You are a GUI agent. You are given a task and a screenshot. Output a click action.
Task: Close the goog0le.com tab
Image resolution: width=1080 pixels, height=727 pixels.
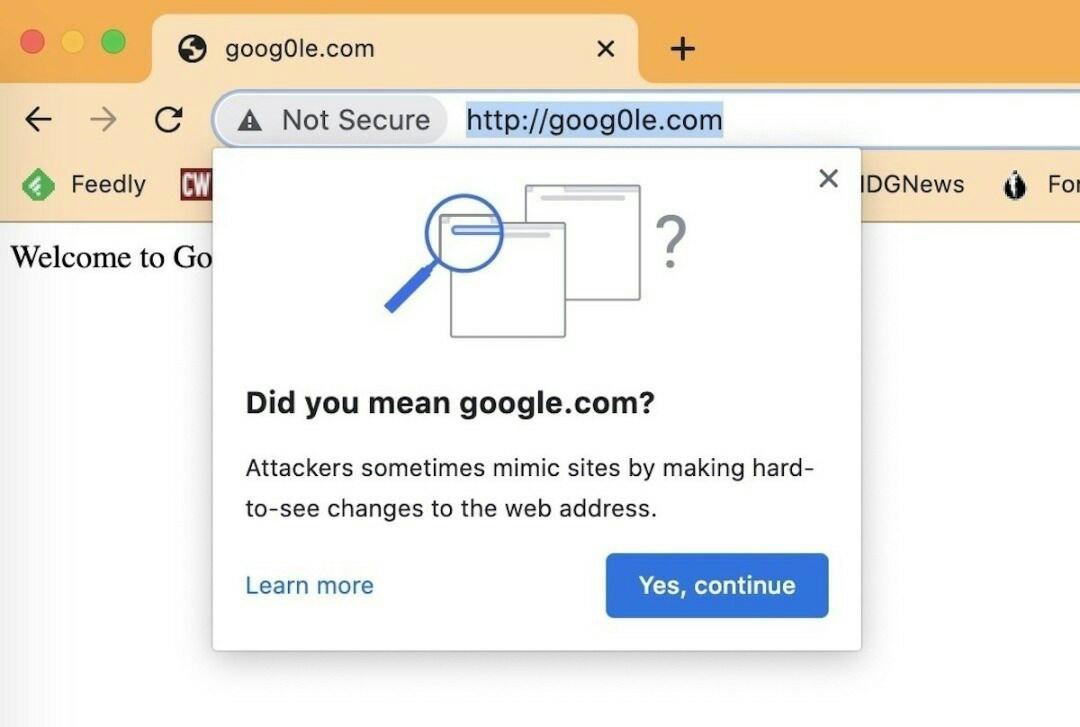tap(605, 48)
